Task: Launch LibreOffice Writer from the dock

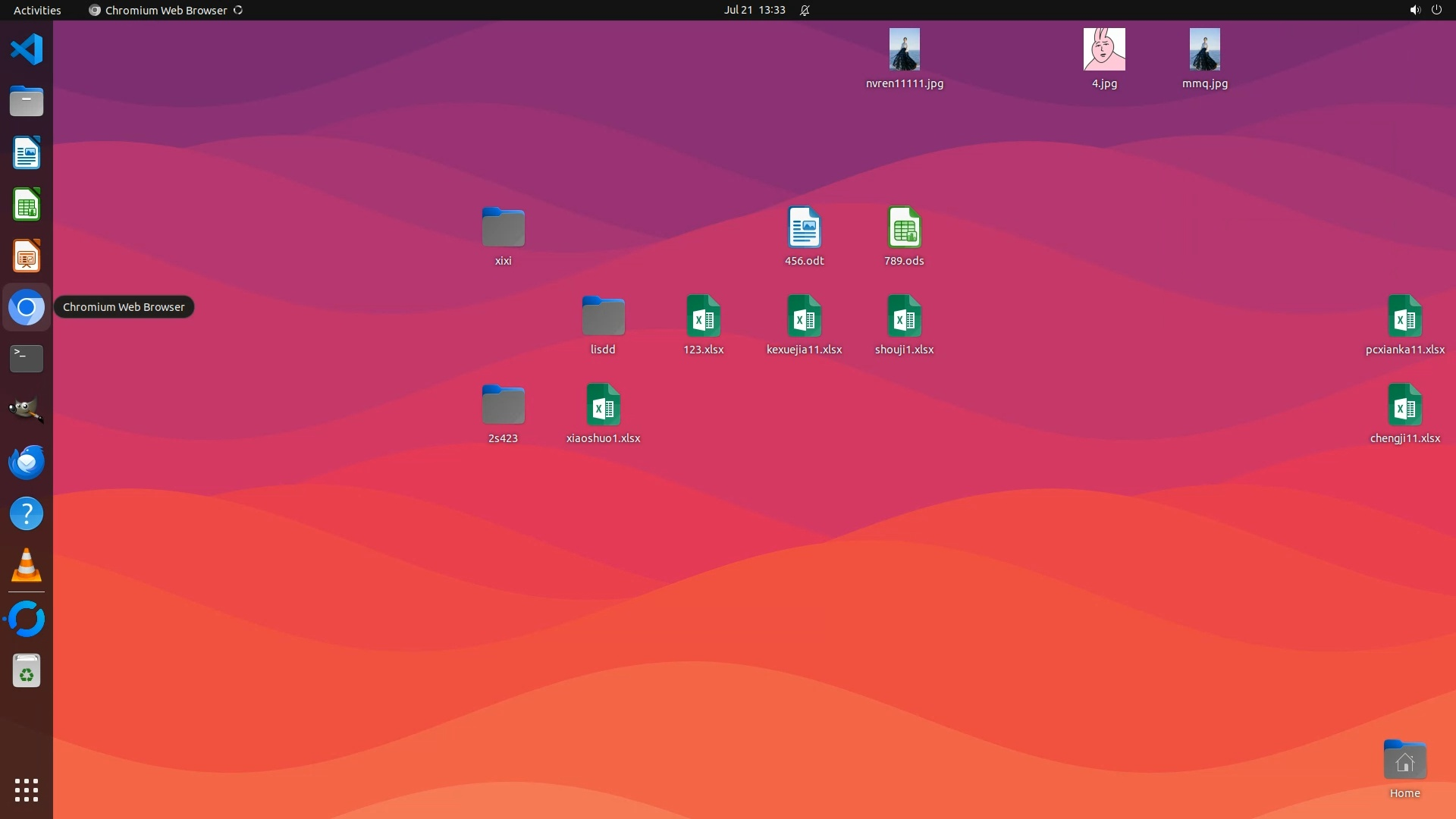Action: tap(27, 153)
